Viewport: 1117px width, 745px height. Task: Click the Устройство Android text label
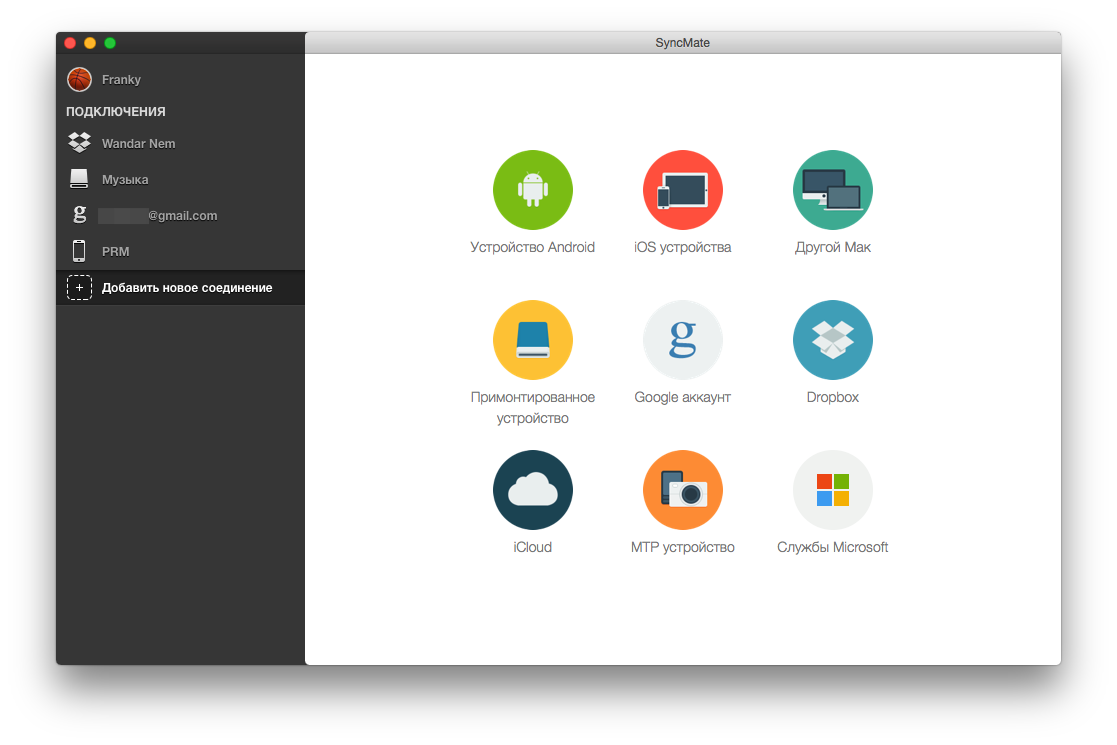click(x=532, y=247)
